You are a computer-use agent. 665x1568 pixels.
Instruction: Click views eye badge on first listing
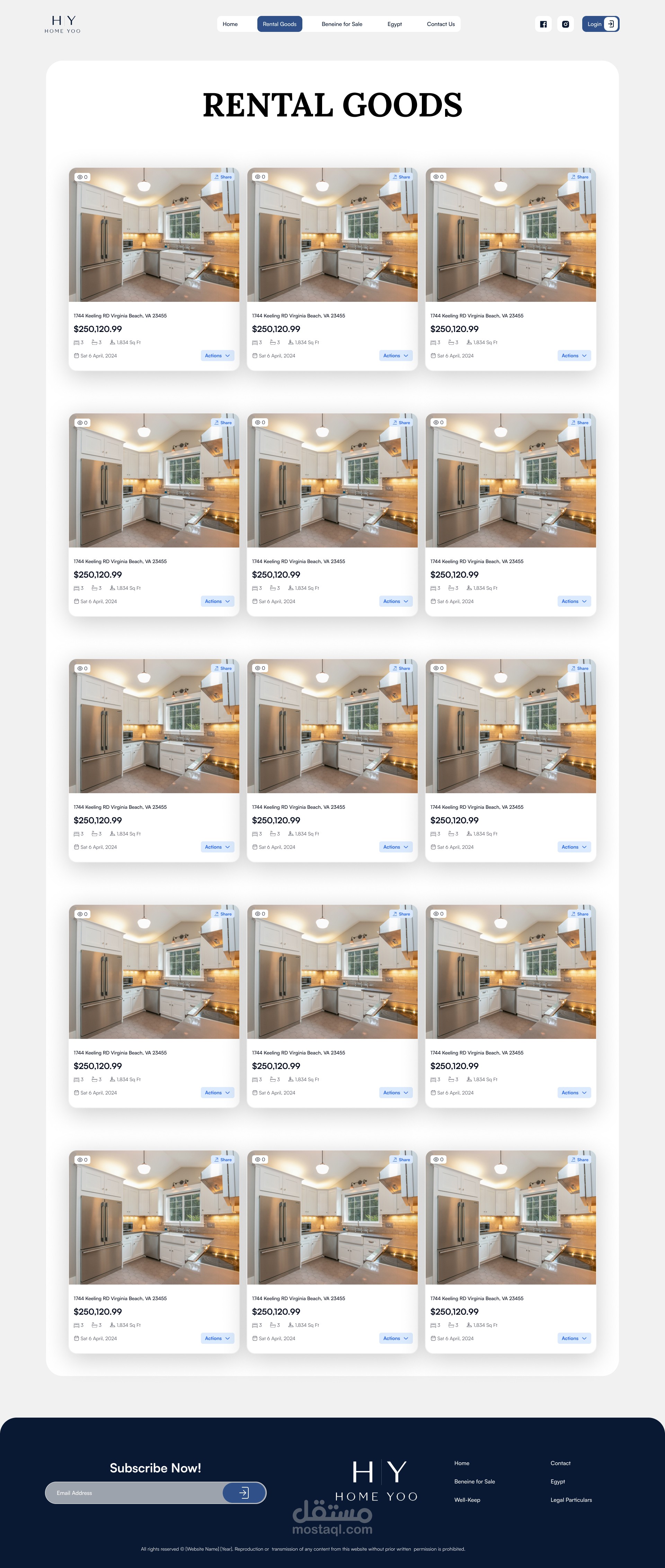tap(82, 177)
